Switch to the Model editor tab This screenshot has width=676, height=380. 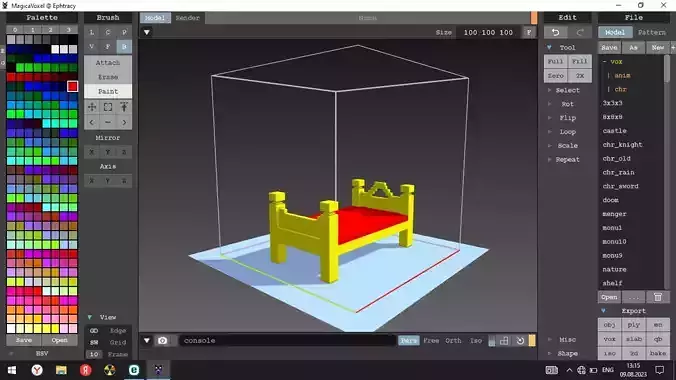point(155,18)
